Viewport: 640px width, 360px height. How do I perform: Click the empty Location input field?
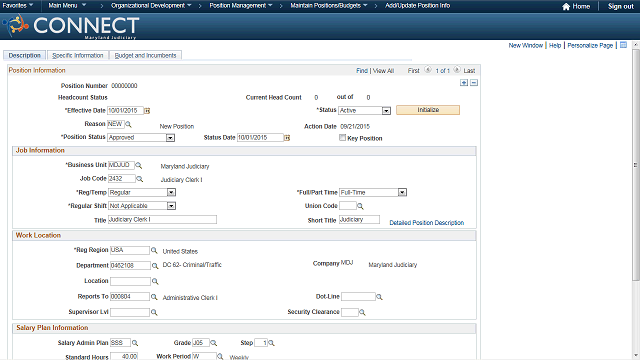pos(130,281)
